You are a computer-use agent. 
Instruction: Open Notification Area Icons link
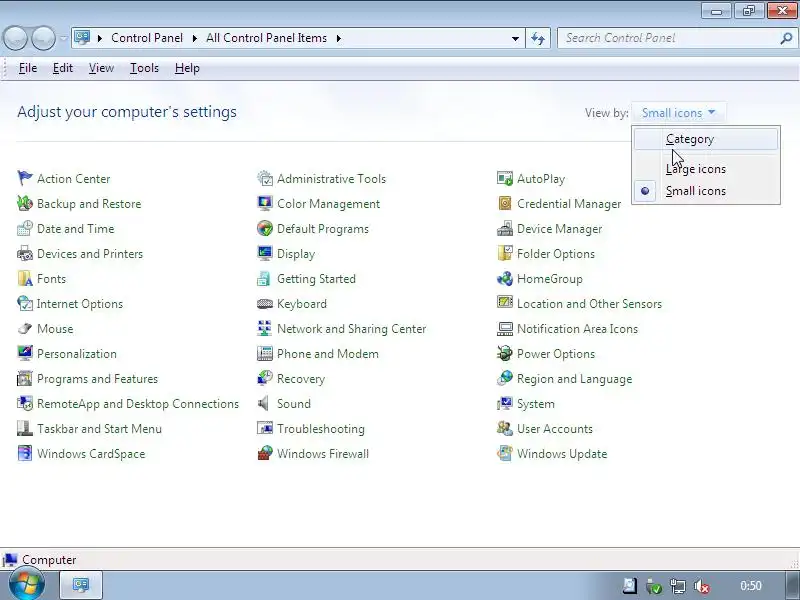coord(577,329)
